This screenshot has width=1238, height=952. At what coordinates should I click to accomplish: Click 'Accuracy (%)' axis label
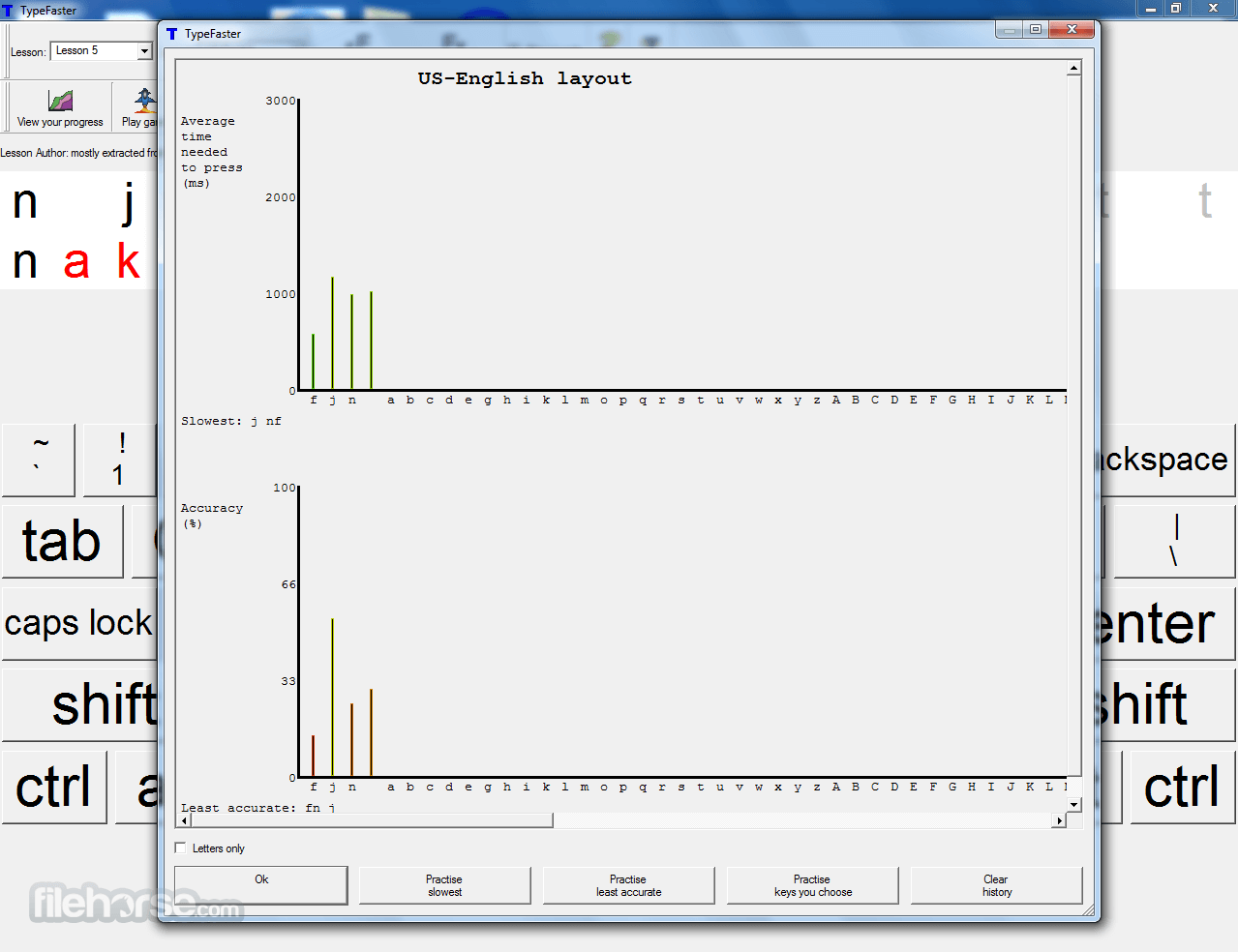tap(212, 516)
